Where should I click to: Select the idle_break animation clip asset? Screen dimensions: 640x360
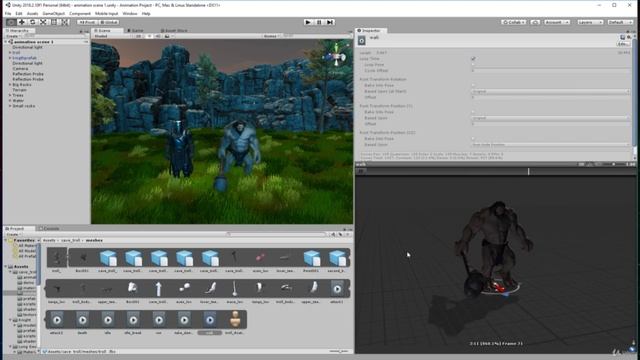coord(133,320)
